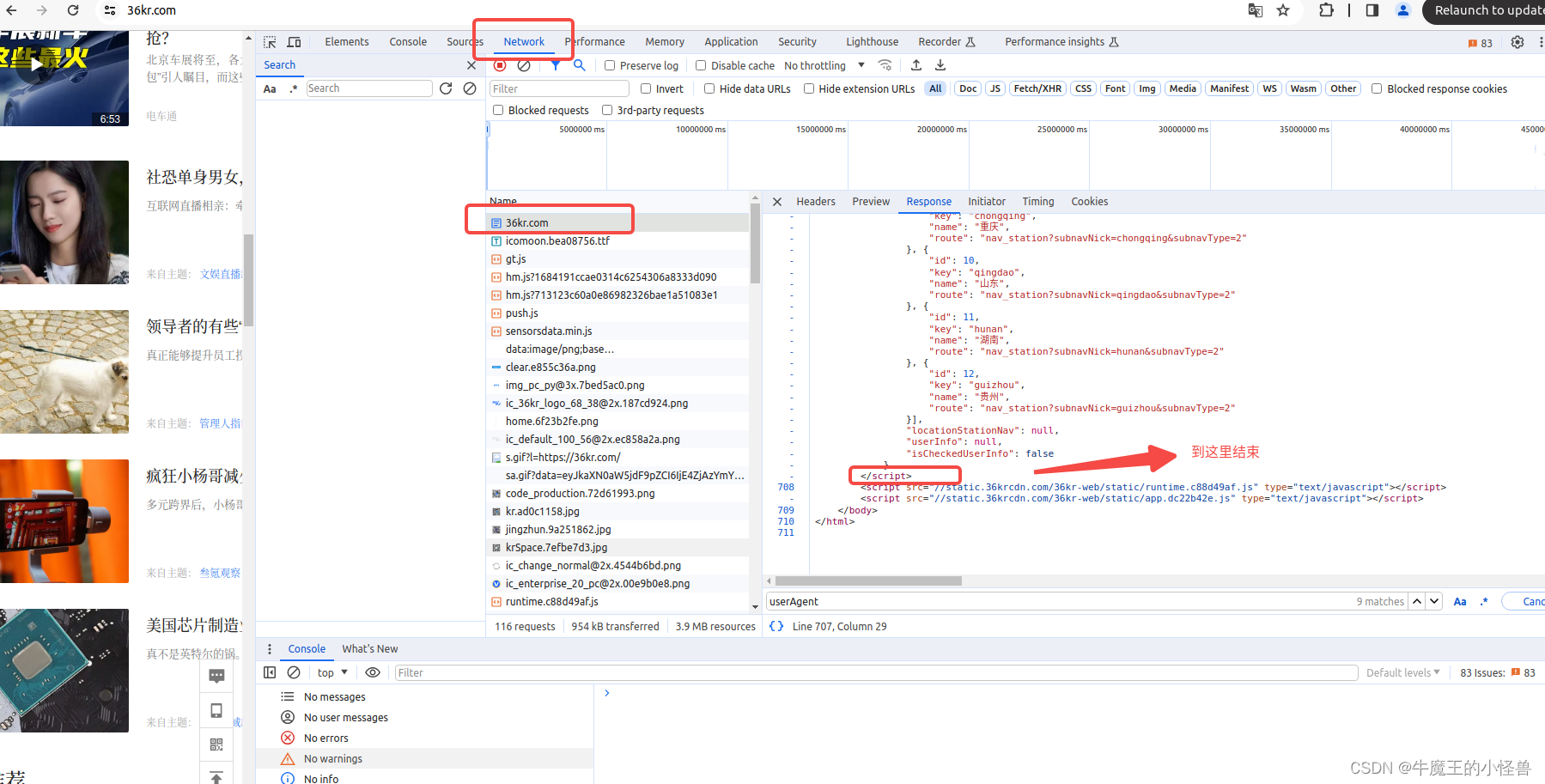Open the translate page icon
Image resolution: width=1545 pixels, height=784 pixels.
1256,10
